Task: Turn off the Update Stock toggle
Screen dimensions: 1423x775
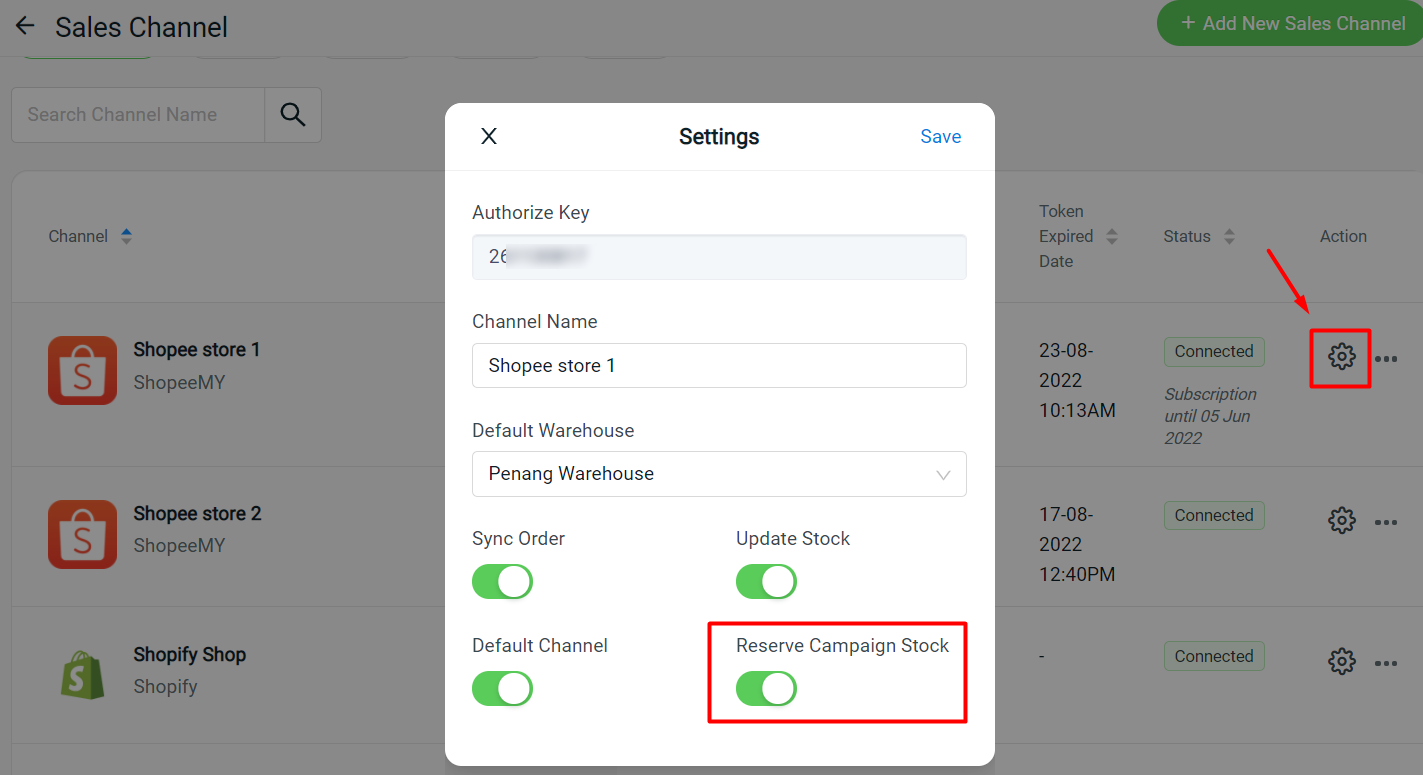Action: coord(766,582)
